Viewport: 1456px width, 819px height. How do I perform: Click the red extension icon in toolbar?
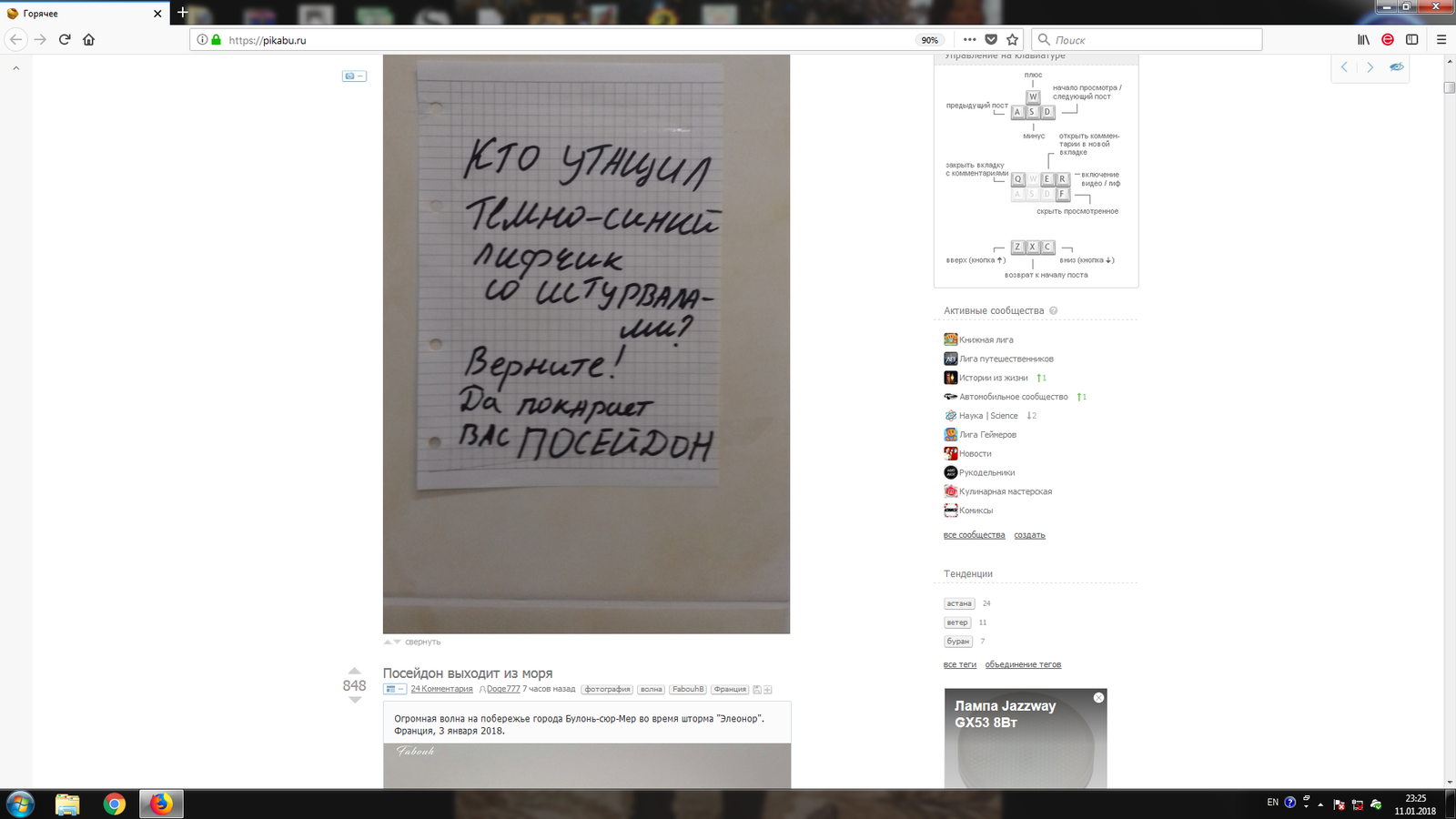click(1388, 40)
